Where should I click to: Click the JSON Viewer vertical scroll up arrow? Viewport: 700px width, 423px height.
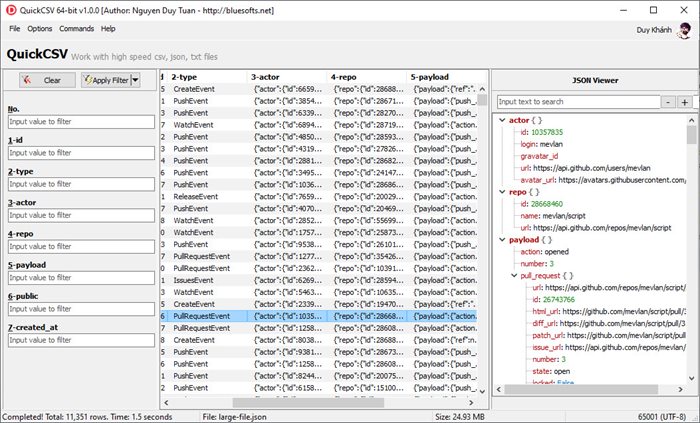pyautogui.click(x=692, y=120)
